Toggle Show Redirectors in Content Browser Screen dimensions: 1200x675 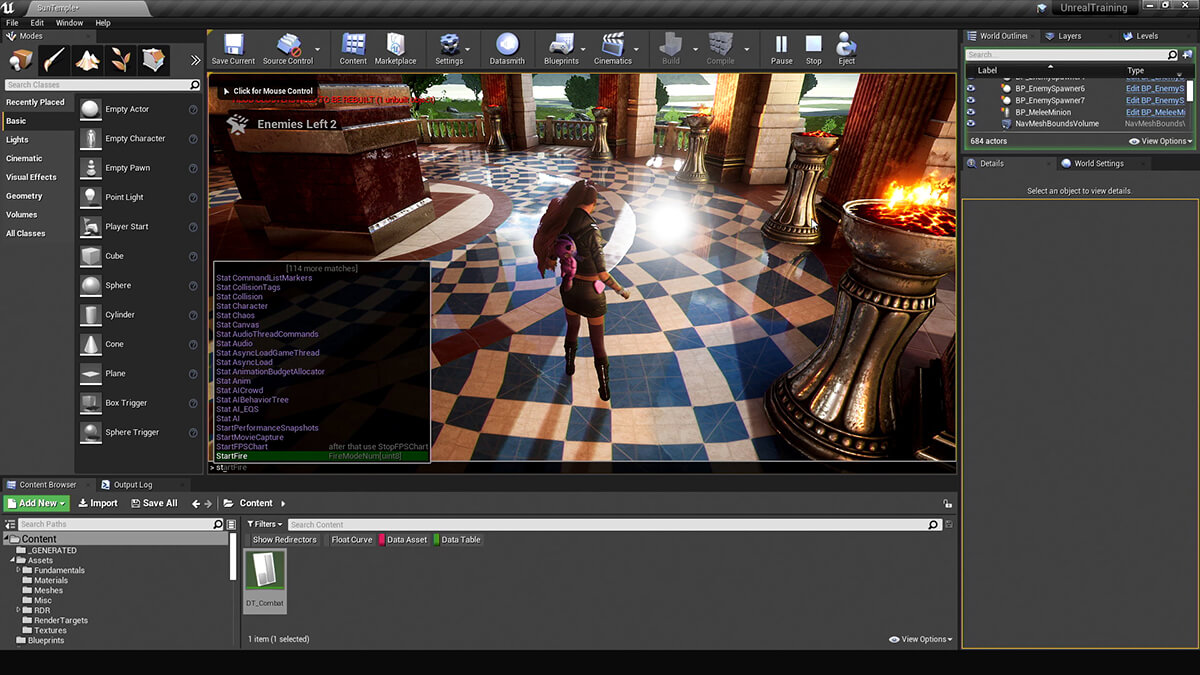pos(283,539)
